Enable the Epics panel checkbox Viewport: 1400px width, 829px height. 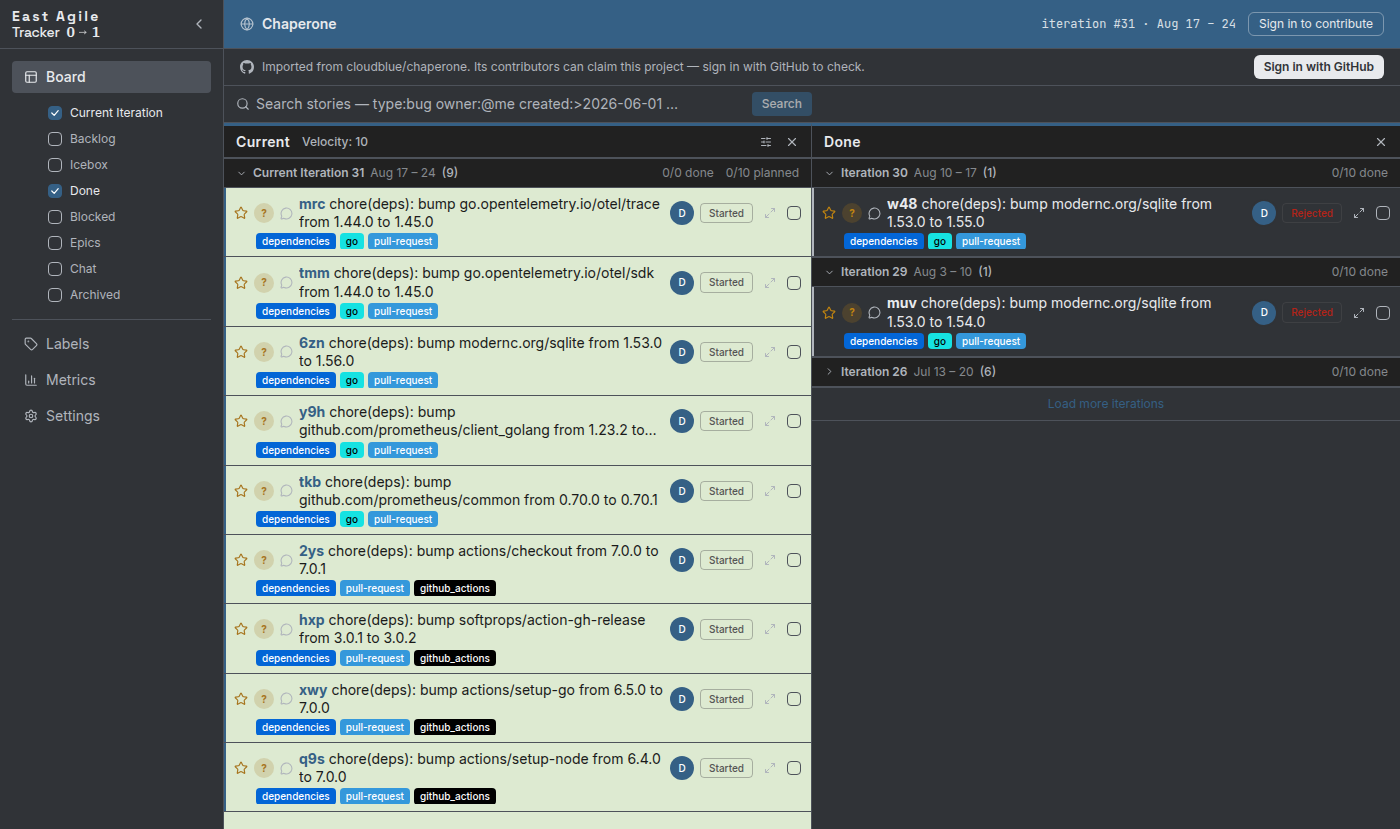click(55, 243)
